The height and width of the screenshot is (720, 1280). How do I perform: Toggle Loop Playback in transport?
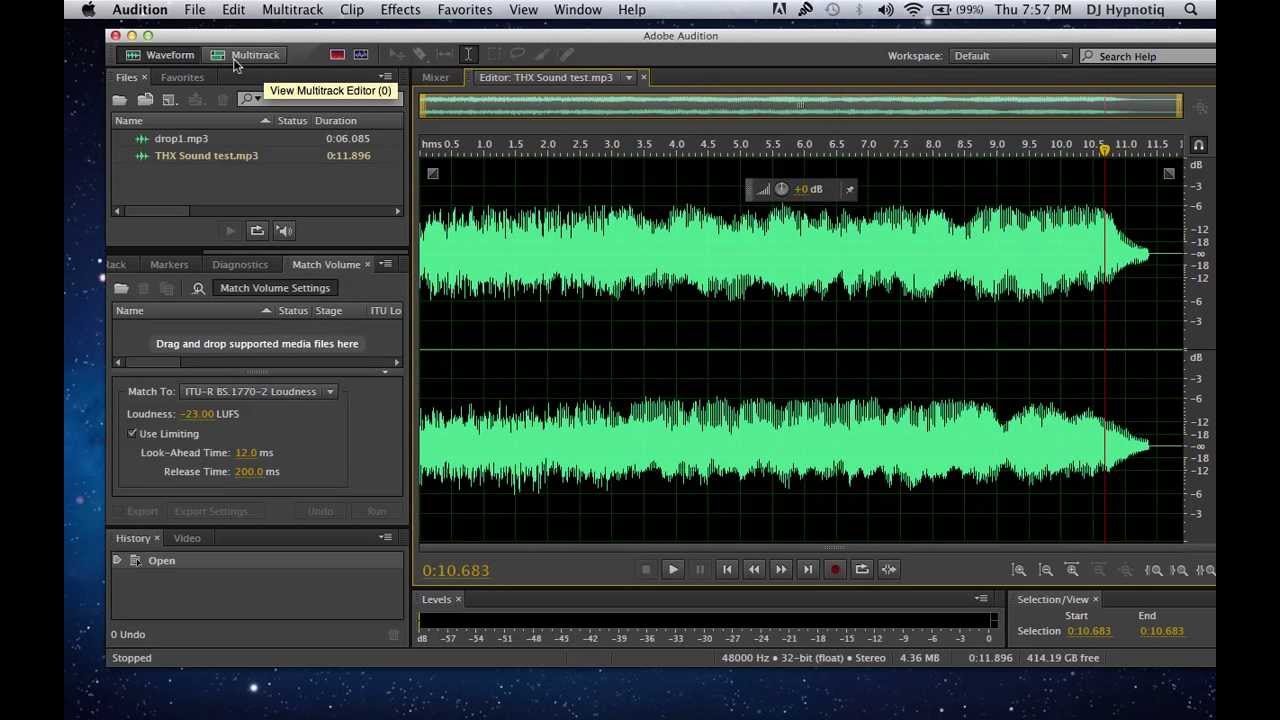[x=862, y=570]
